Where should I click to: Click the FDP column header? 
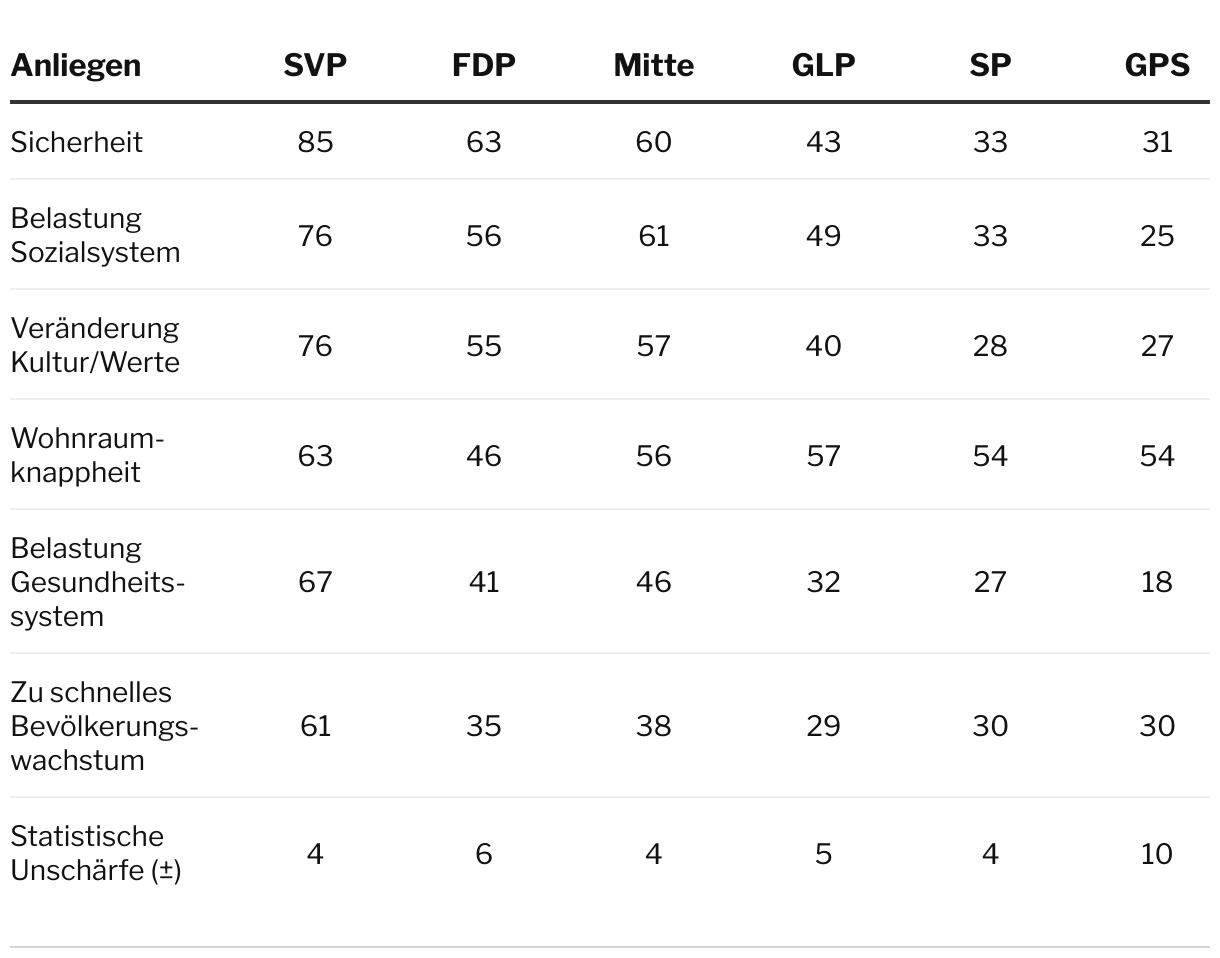click(x=484, y=66)
